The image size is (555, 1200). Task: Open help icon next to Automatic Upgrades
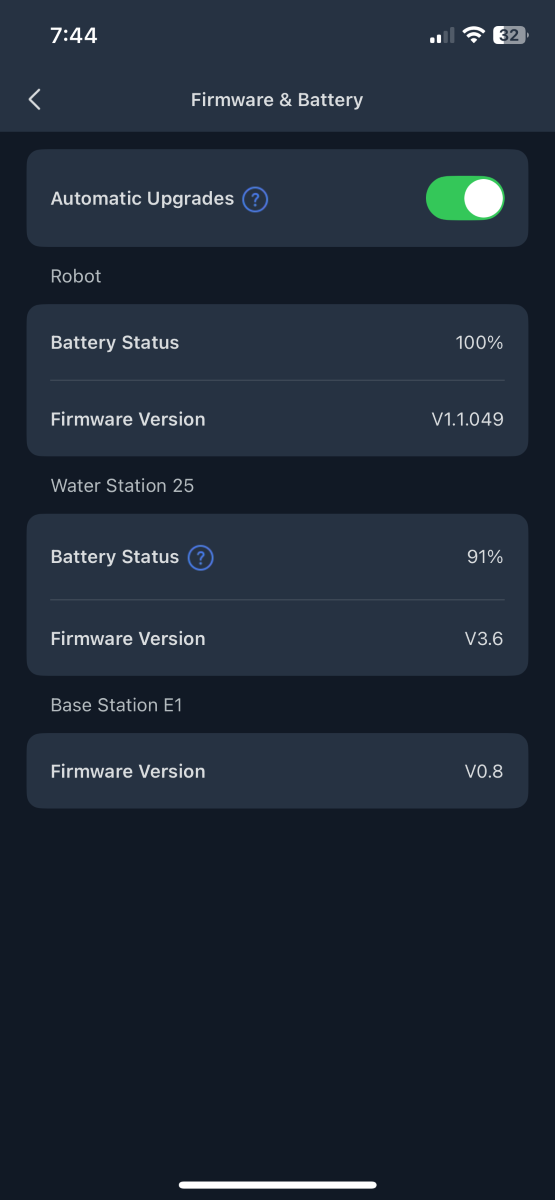coord(256,198)
